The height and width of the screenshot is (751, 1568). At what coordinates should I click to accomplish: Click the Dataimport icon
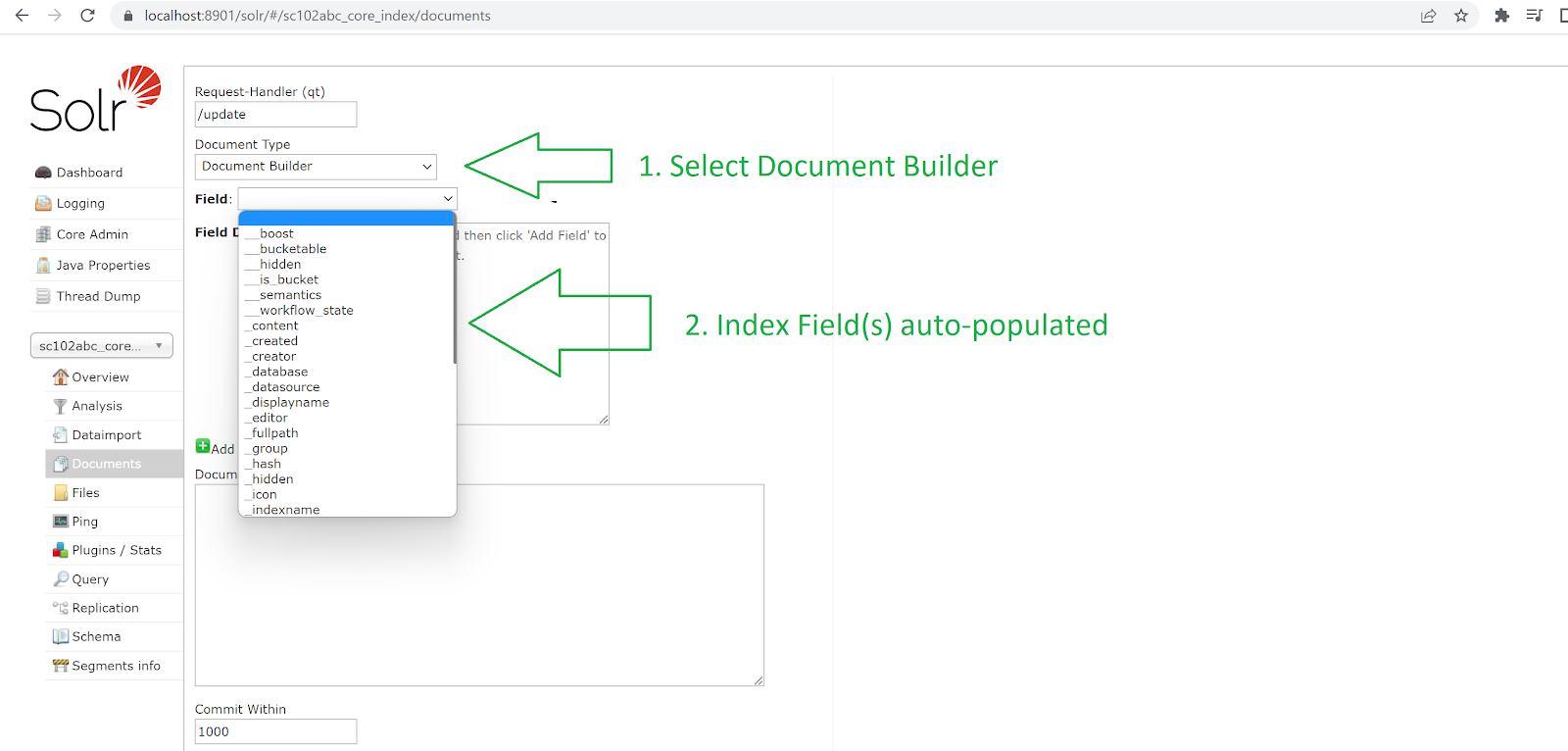click(61, 434)
